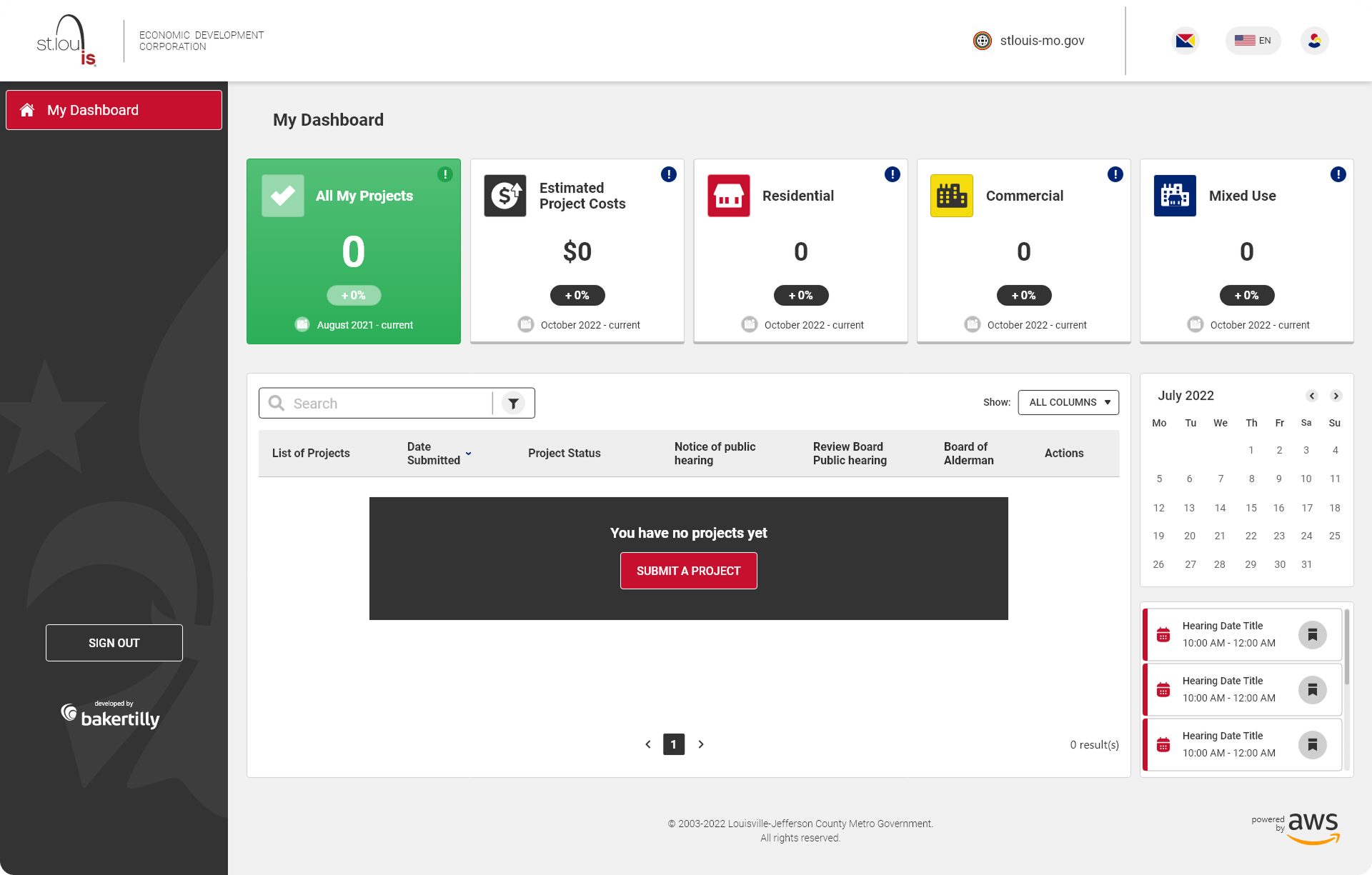Image resolution: width=1372 pixels, height=875 pixels.
Task: Click the mail envelope icon in header
Action: point(1185,41)
